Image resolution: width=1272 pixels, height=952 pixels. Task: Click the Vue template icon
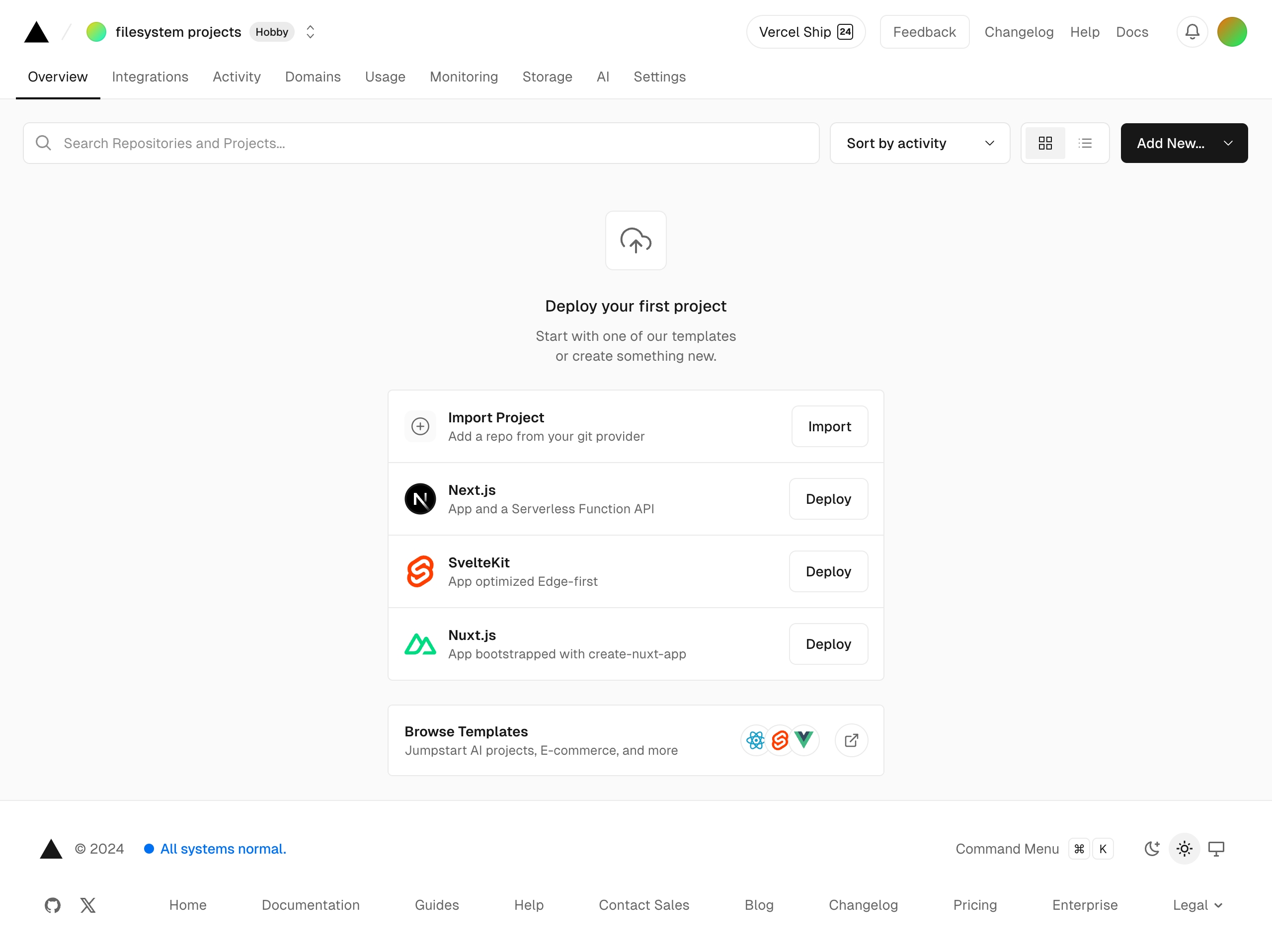[803, 740]
